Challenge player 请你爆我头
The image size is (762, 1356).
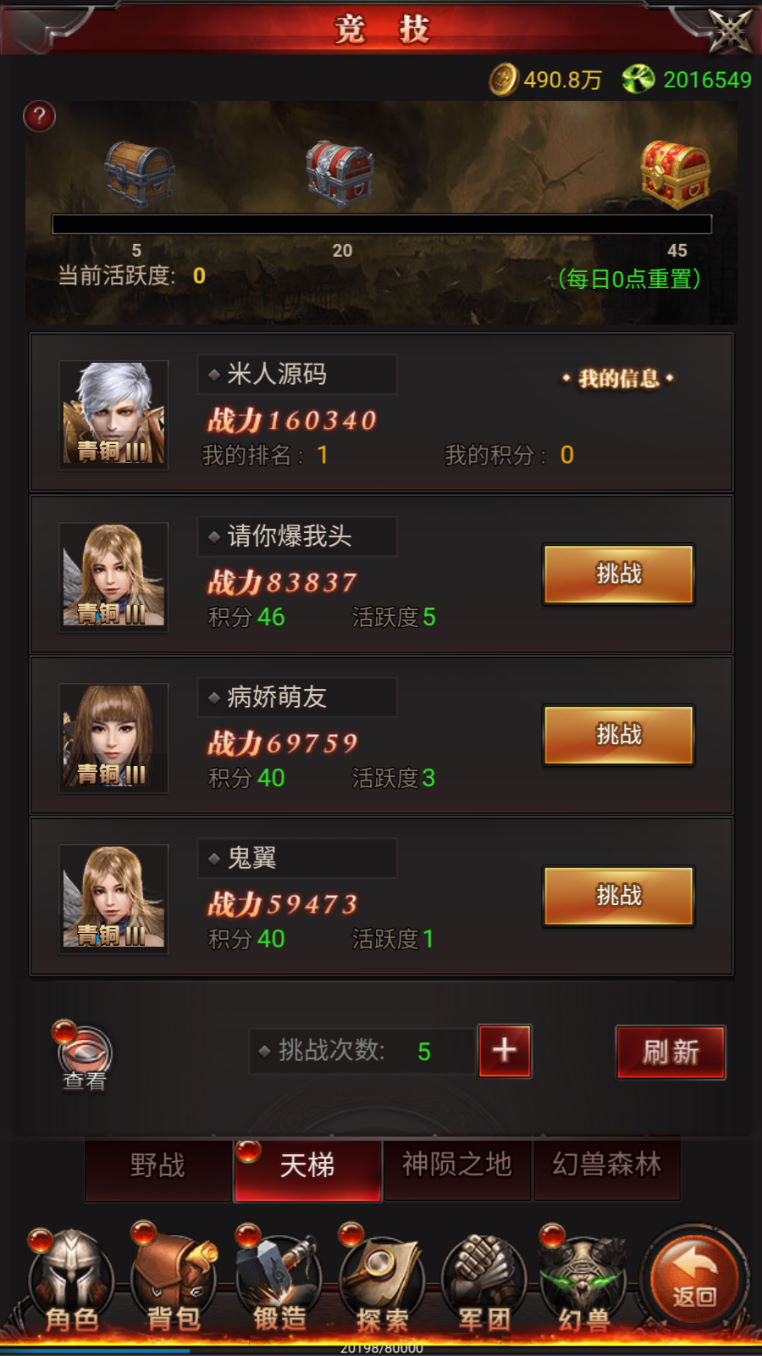[x=619, y=574]
